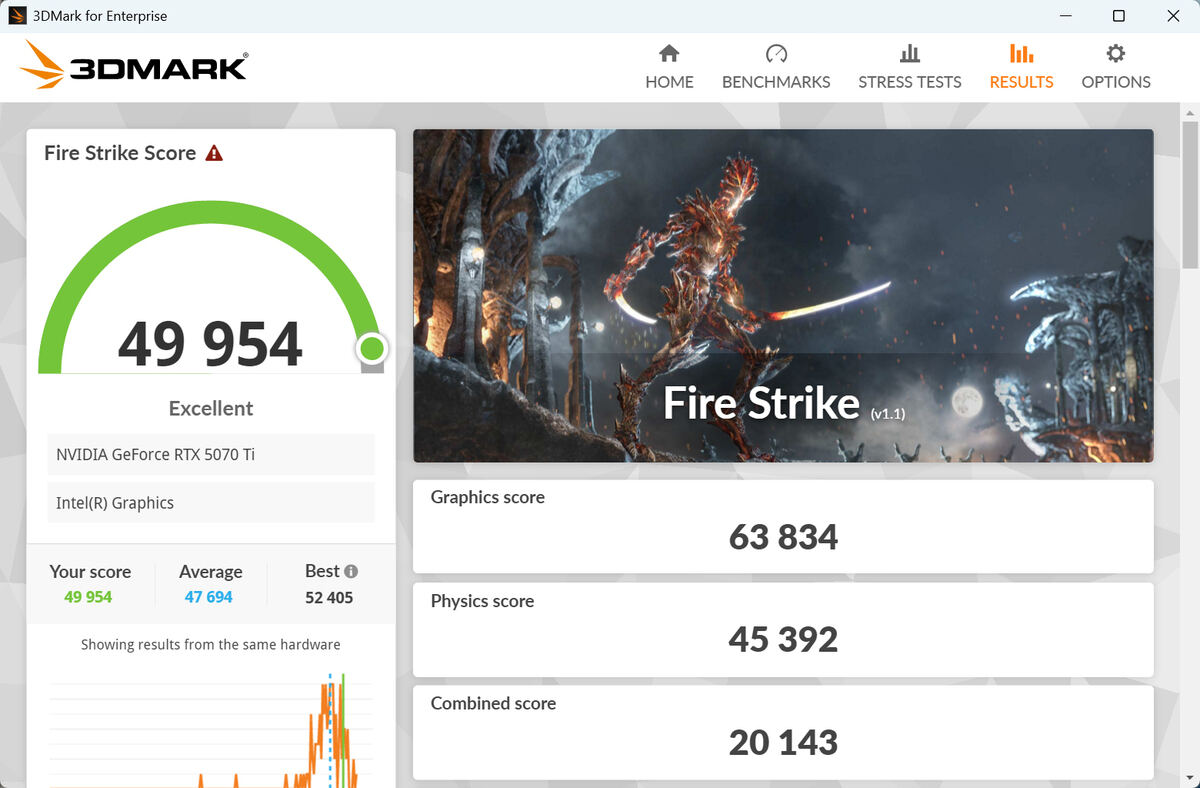Select the RESULTS tab
This screenshot has height=788, width=1200.
1021,67
